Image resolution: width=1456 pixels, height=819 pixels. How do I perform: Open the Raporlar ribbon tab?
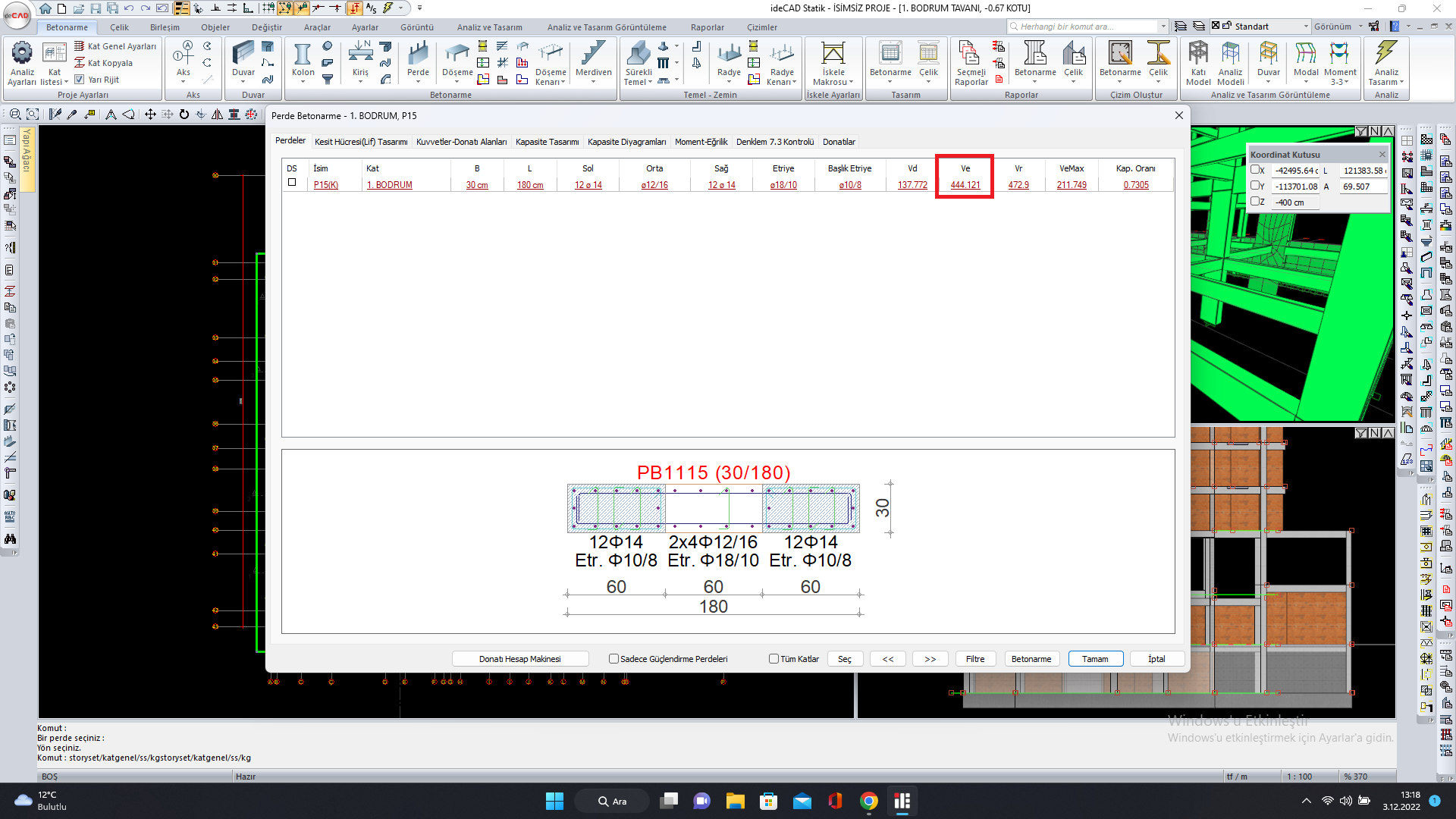click(707, 27)
